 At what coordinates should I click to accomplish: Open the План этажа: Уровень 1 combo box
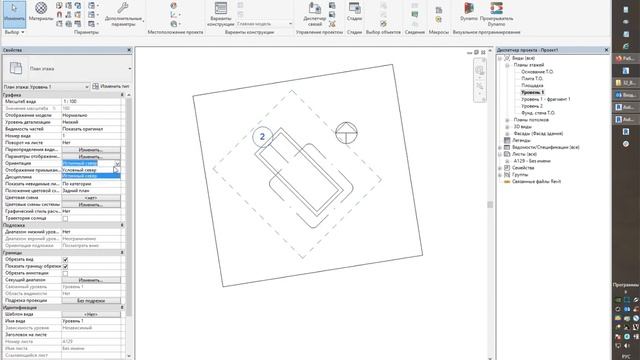click(x=46, y=87)
